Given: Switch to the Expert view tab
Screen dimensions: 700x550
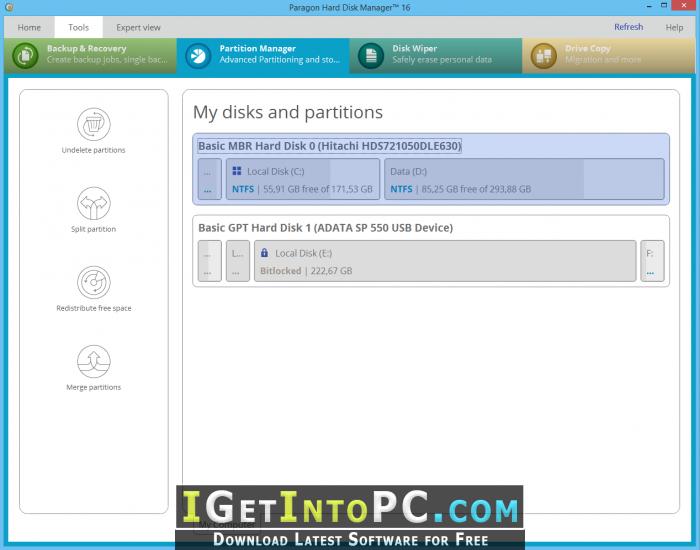Looking at the screenshot, I should click(x=138, y=27).
